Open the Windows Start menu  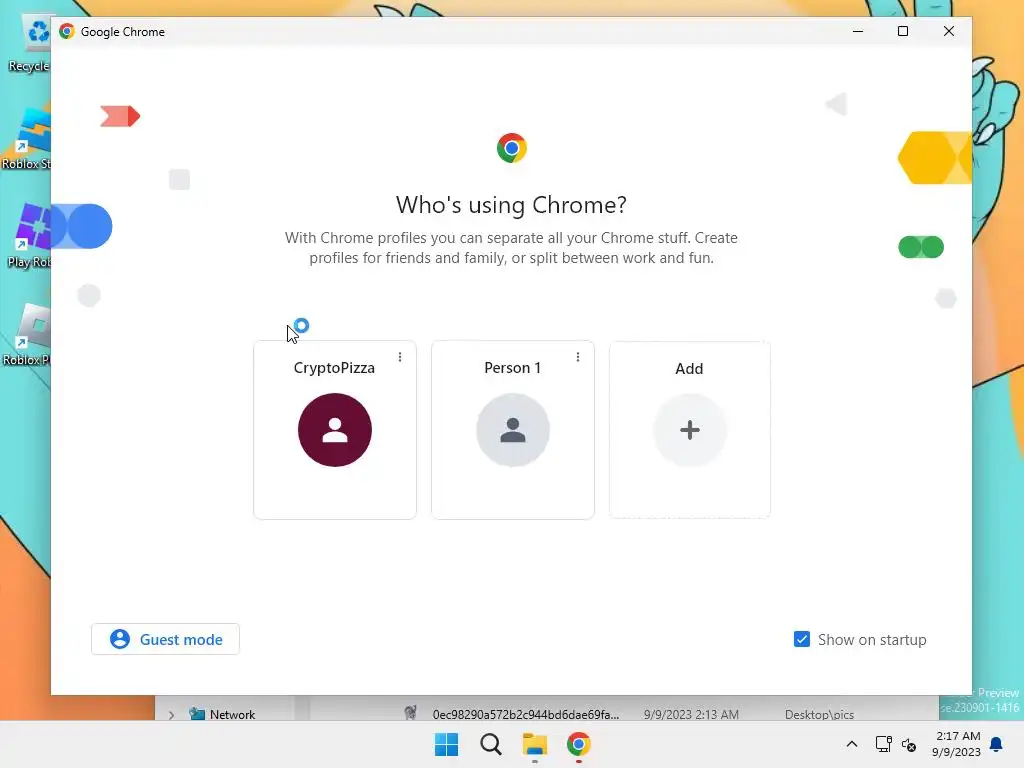(447, 744)
